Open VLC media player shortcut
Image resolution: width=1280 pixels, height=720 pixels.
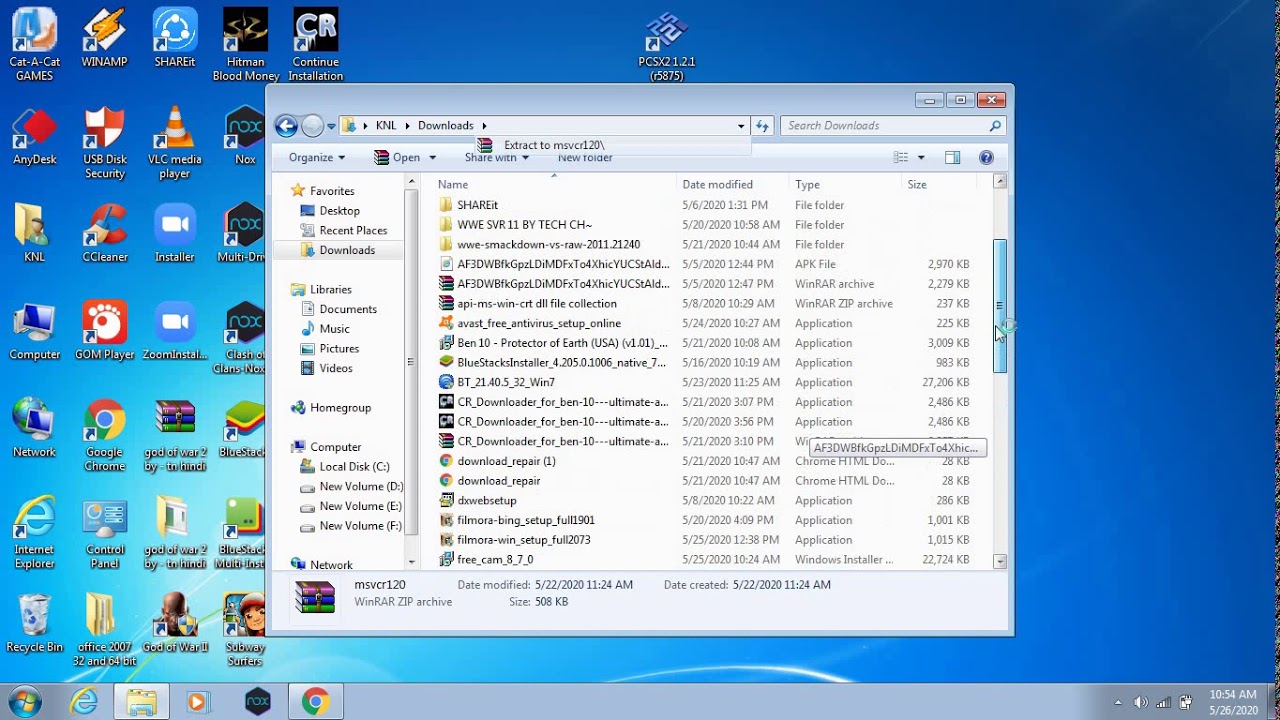pyautogui.click(x=175, y=143)
